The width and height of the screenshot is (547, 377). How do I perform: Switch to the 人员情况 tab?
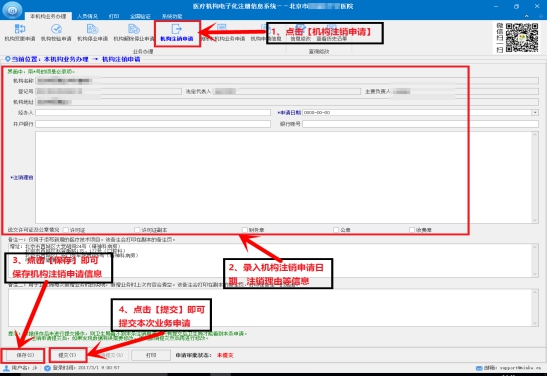87,16
